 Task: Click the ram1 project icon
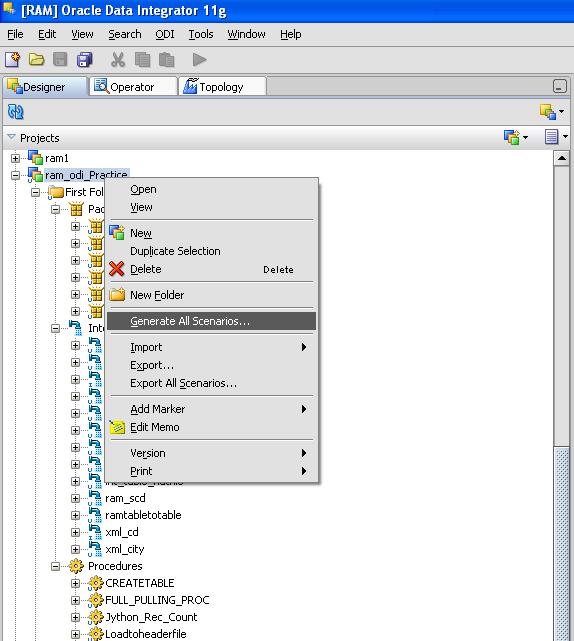[x=35, y=158]
